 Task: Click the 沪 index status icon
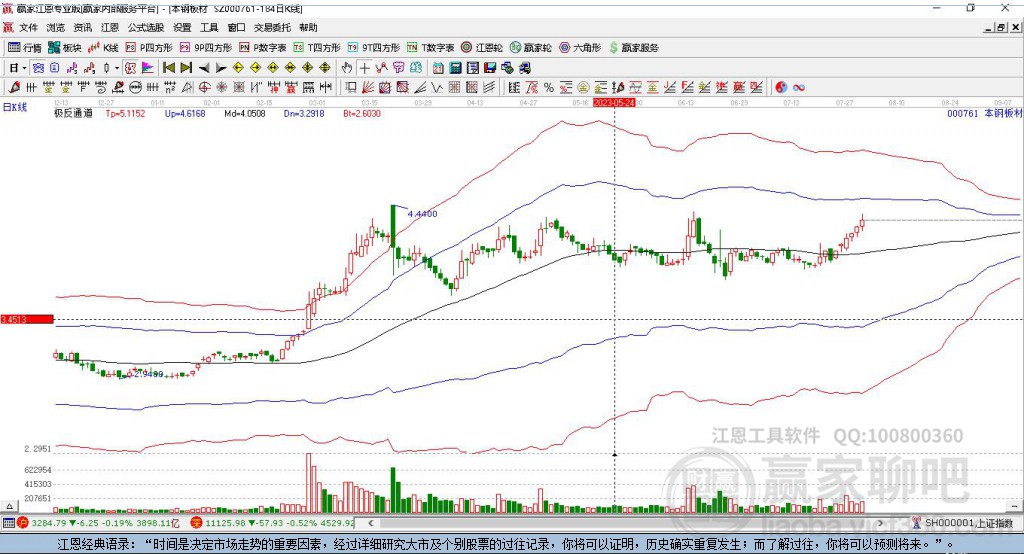[23, 523]
